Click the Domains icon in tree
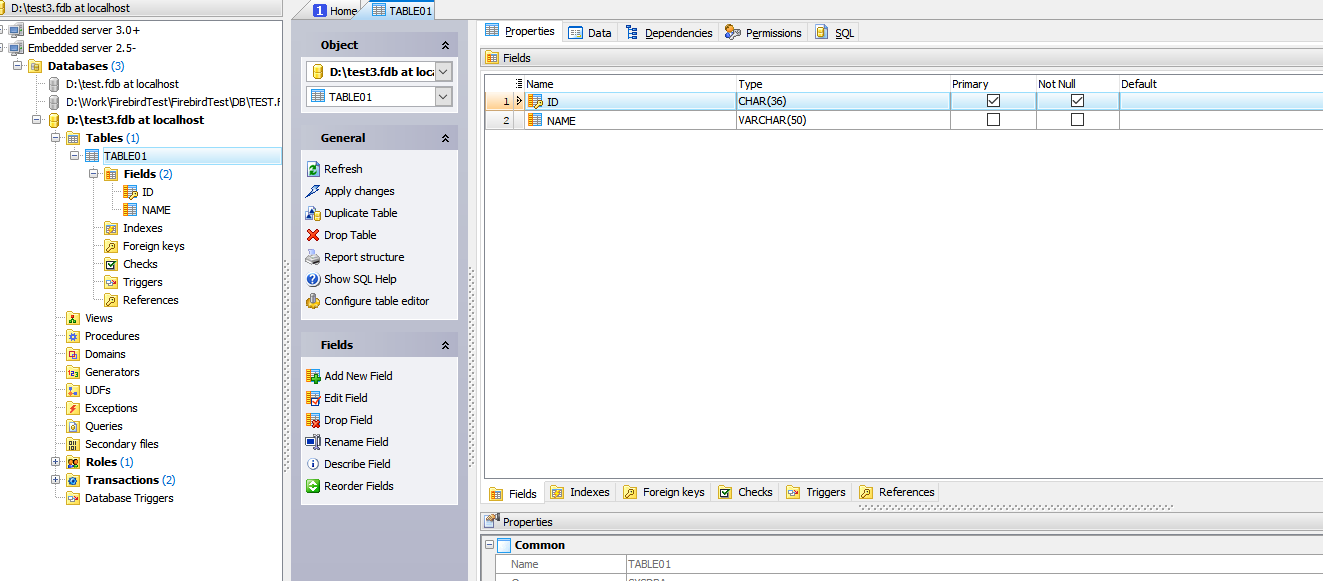The height and width of the screenshot is (581, 1323). pos(73,354)
